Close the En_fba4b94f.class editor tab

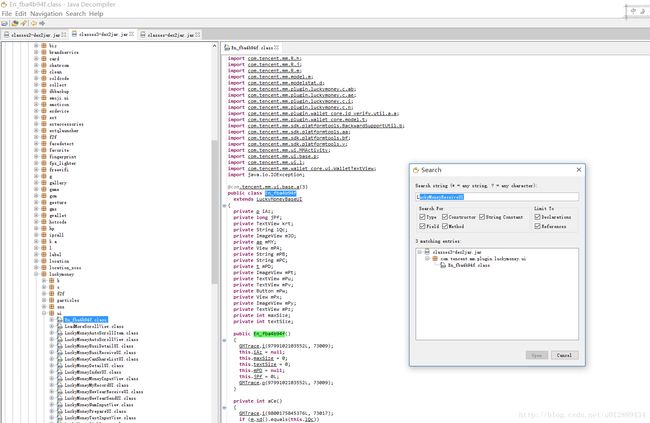276,48
